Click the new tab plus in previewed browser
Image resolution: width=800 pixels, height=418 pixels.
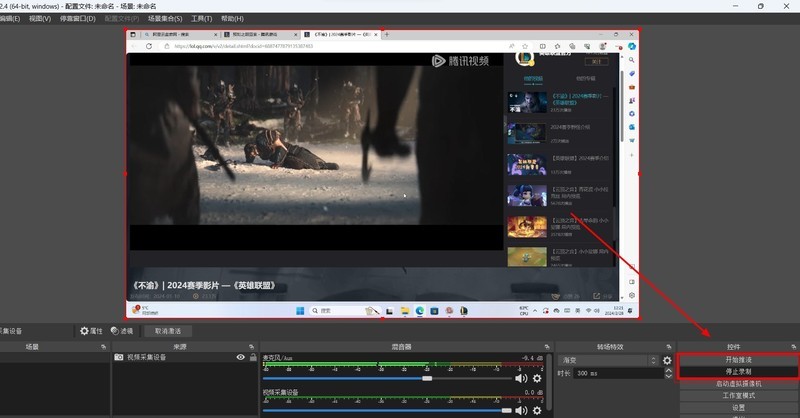387,34
